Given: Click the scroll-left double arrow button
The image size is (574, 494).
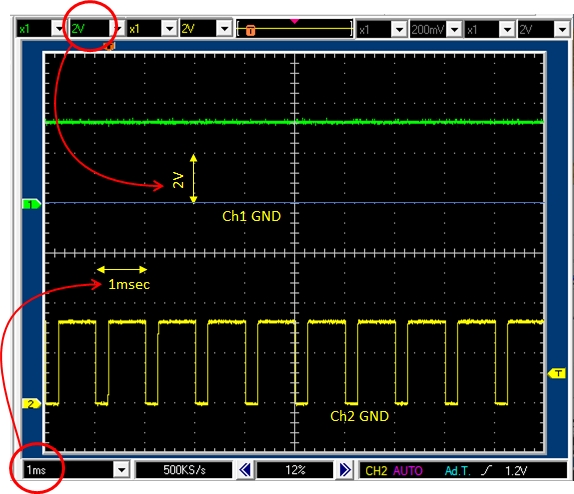Looking at the screenshot, I should (245, 469).
